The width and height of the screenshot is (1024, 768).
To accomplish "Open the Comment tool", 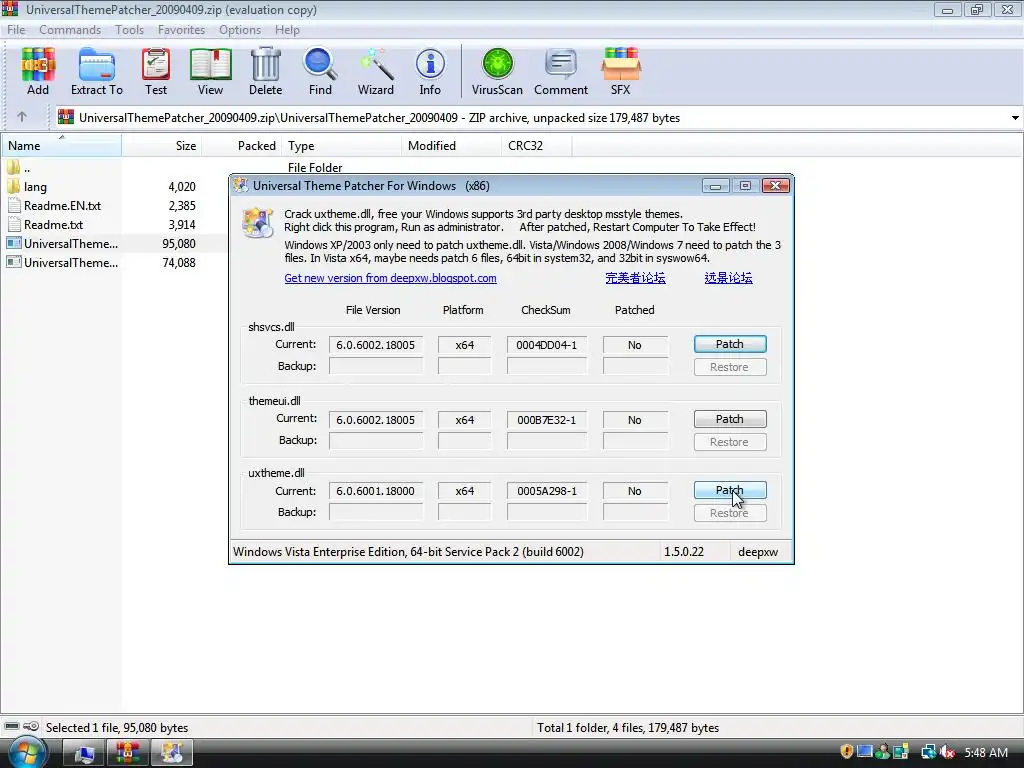I will [x=561, y=71].
